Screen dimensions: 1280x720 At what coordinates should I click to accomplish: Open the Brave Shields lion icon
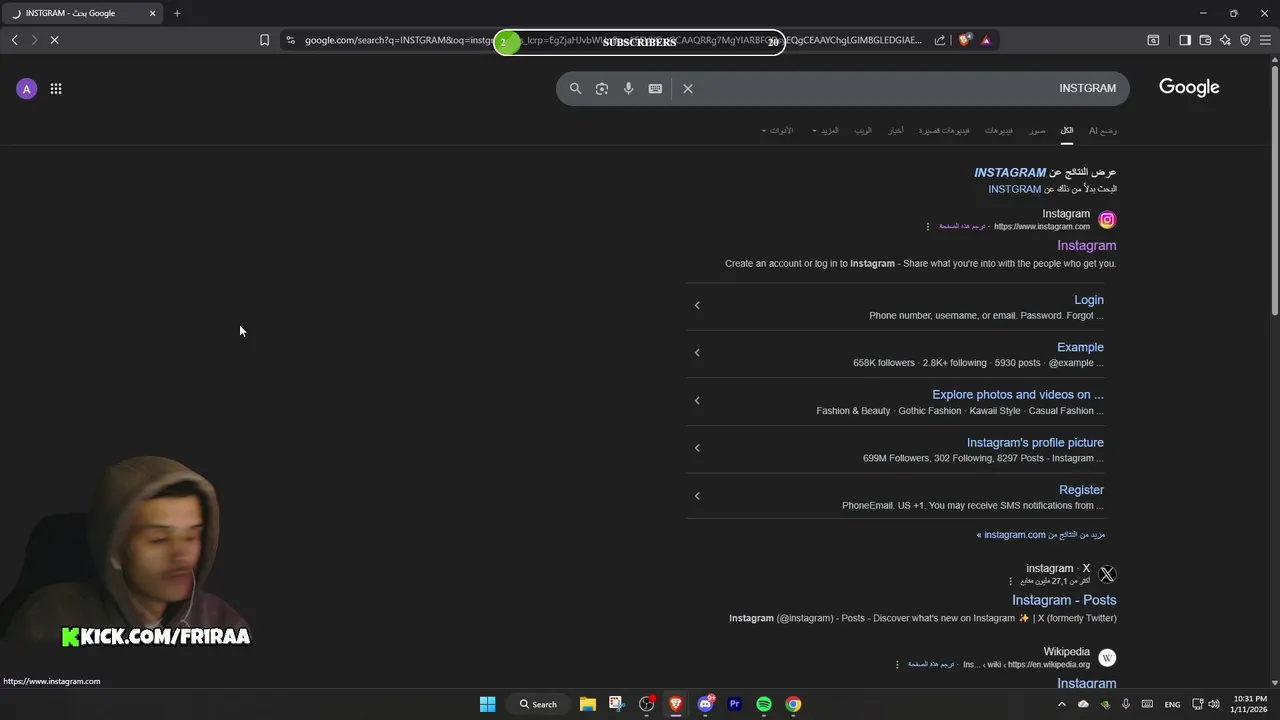pos(965,40)
